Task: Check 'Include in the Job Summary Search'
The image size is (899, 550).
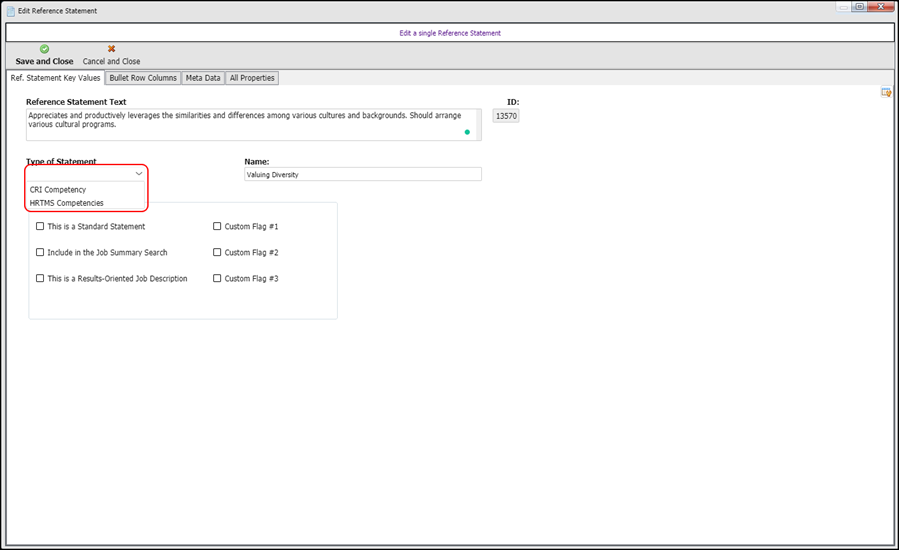Action: [40, 252]
